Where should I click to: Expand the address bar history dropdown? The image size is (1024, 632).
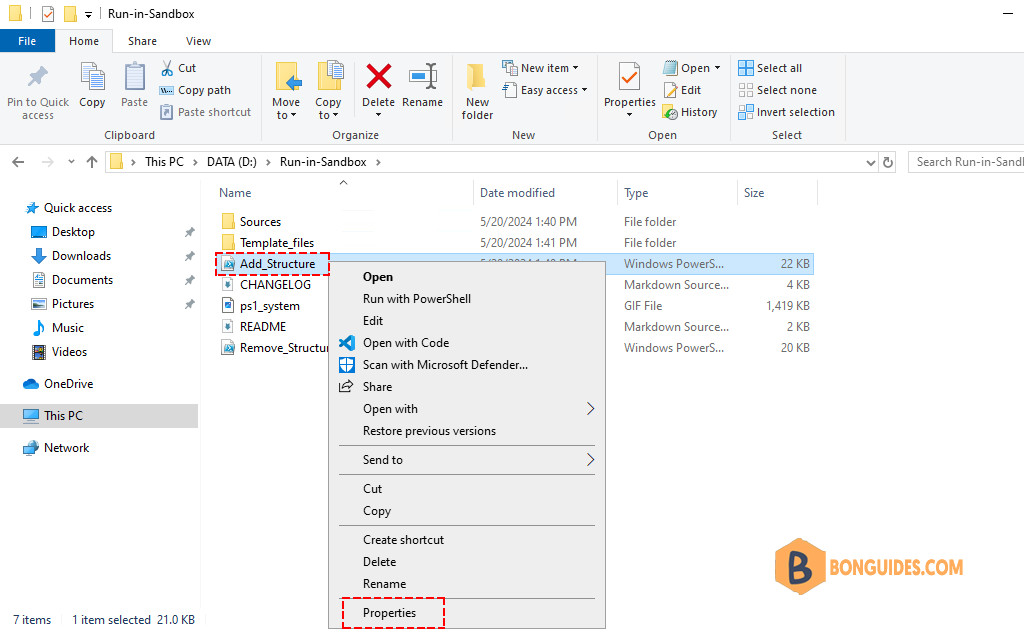(x=871, y=163)
